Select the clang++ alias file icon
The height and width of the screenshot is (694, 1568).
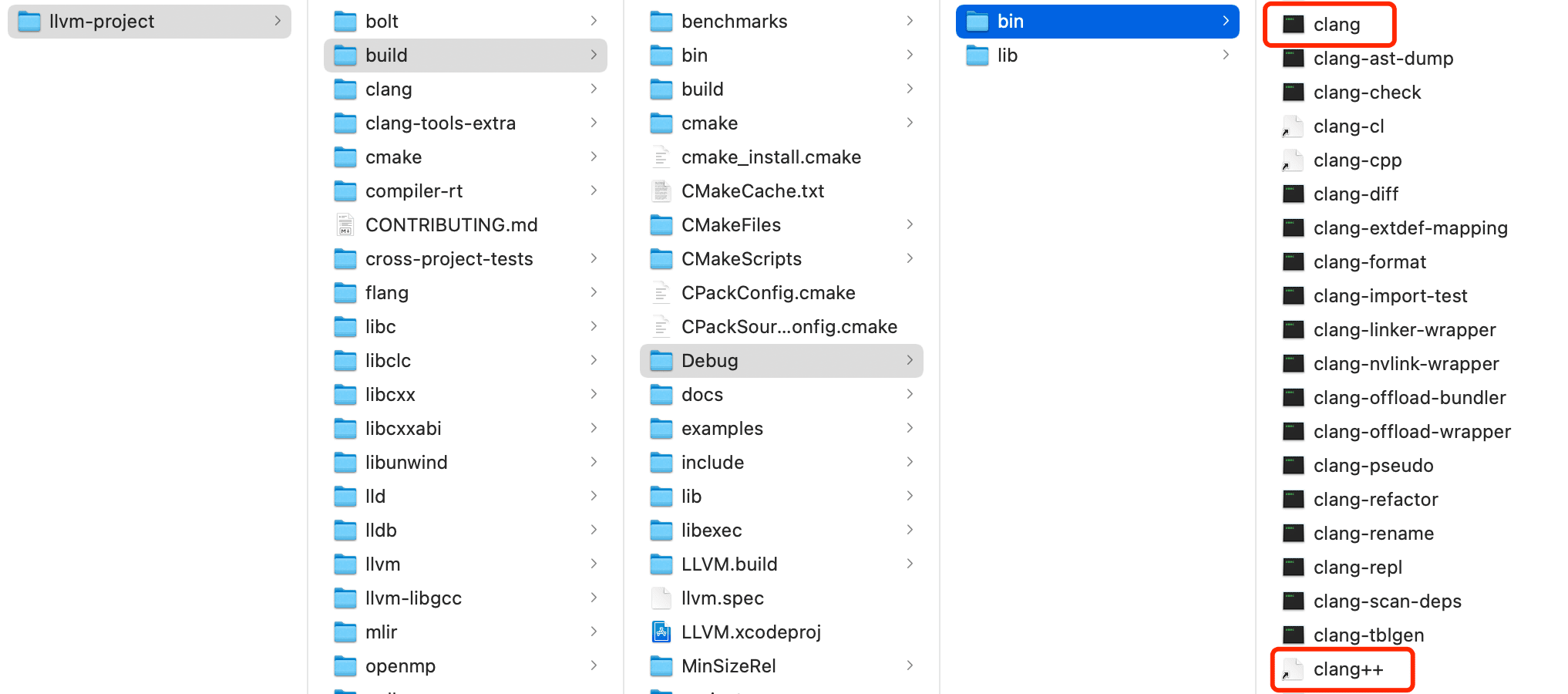click(1293, 669)
